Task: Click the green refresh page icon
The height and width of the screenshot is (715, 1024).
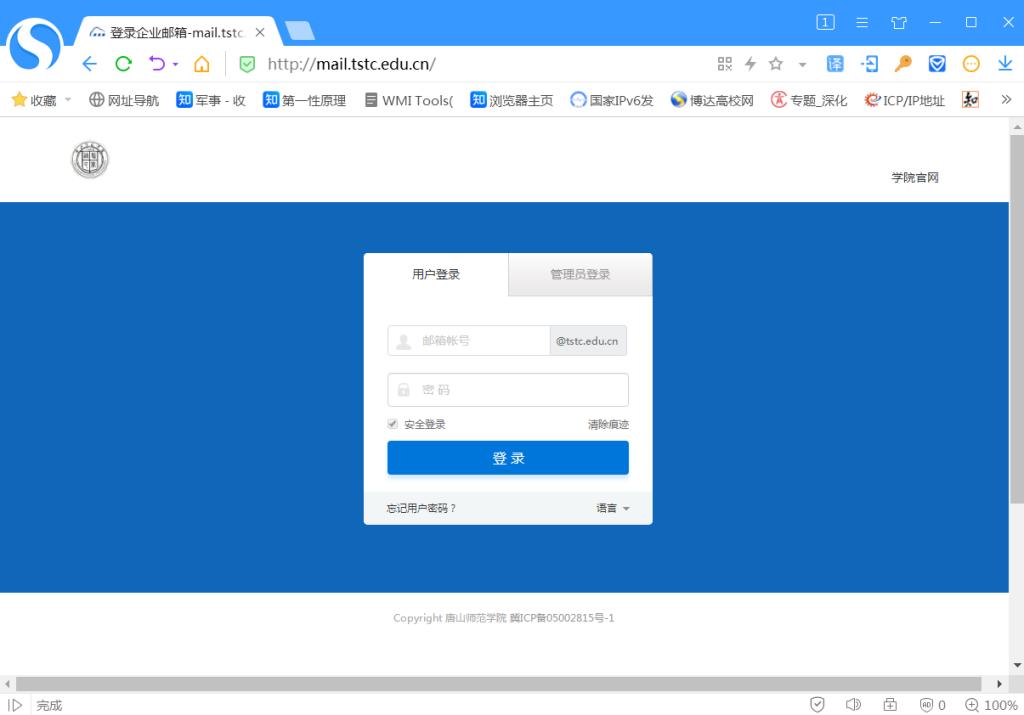Action: (123, 64)
